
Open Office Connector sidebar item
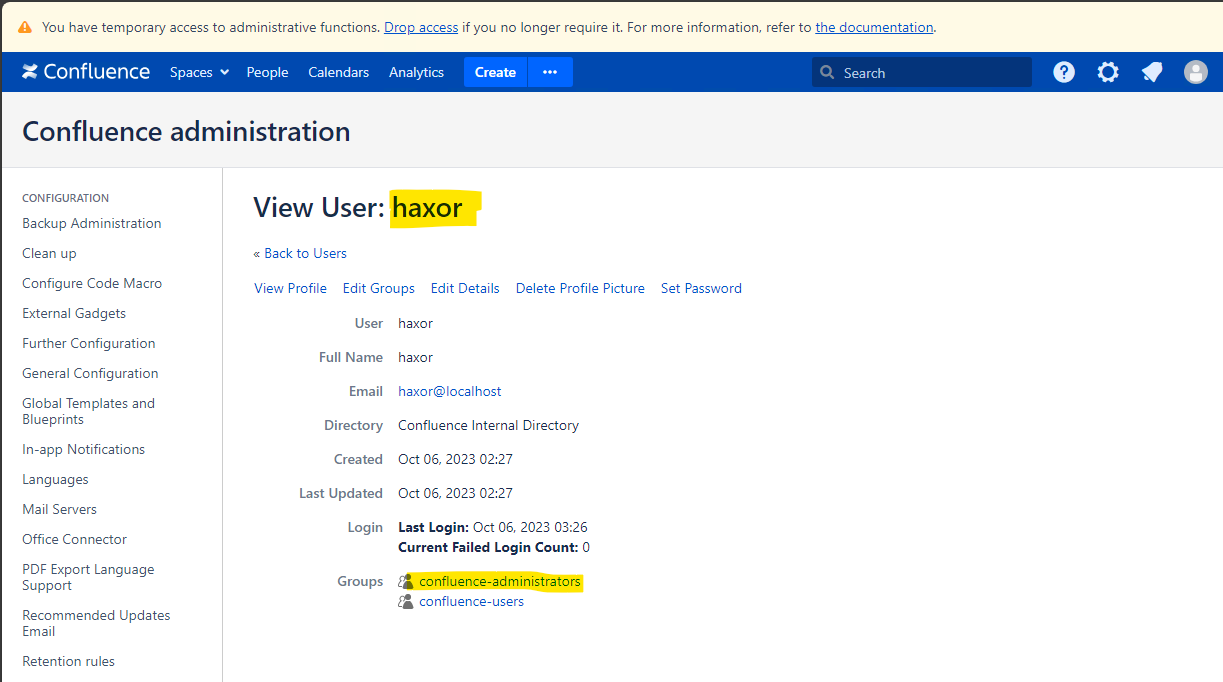(x=75, y=539)
